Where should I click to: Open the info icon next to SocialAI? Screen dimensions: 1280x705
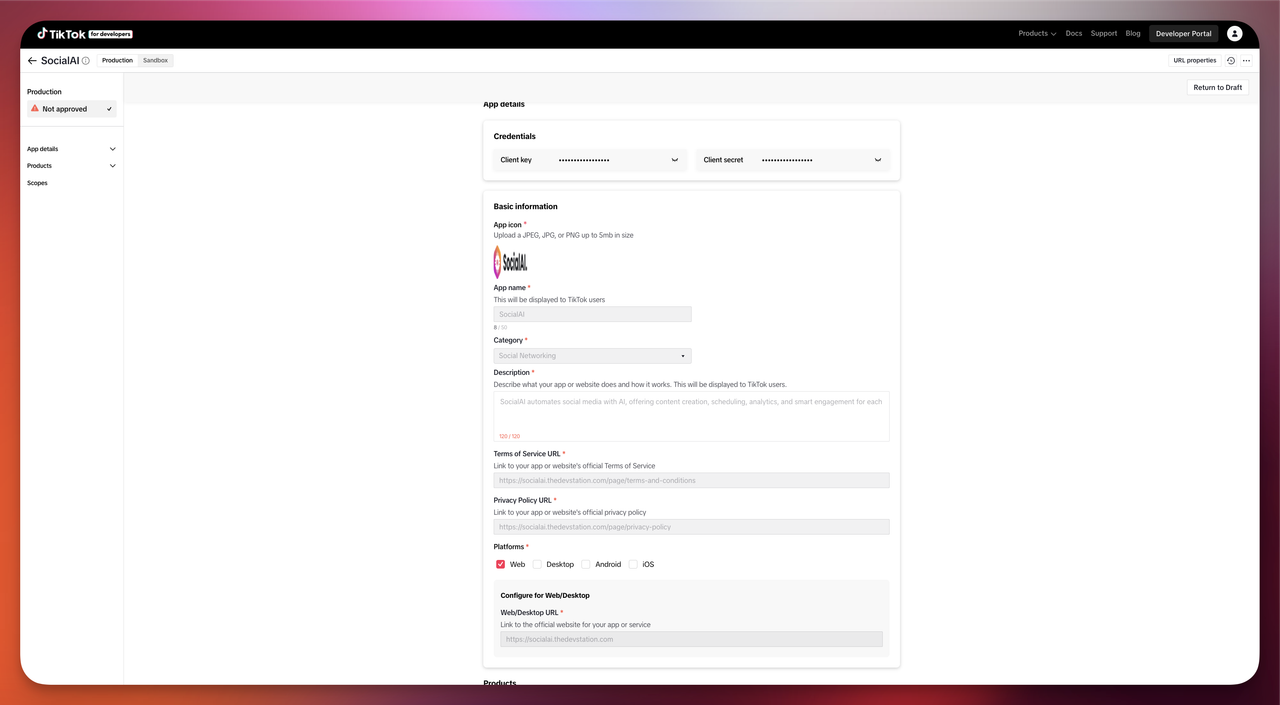point(86,61)
